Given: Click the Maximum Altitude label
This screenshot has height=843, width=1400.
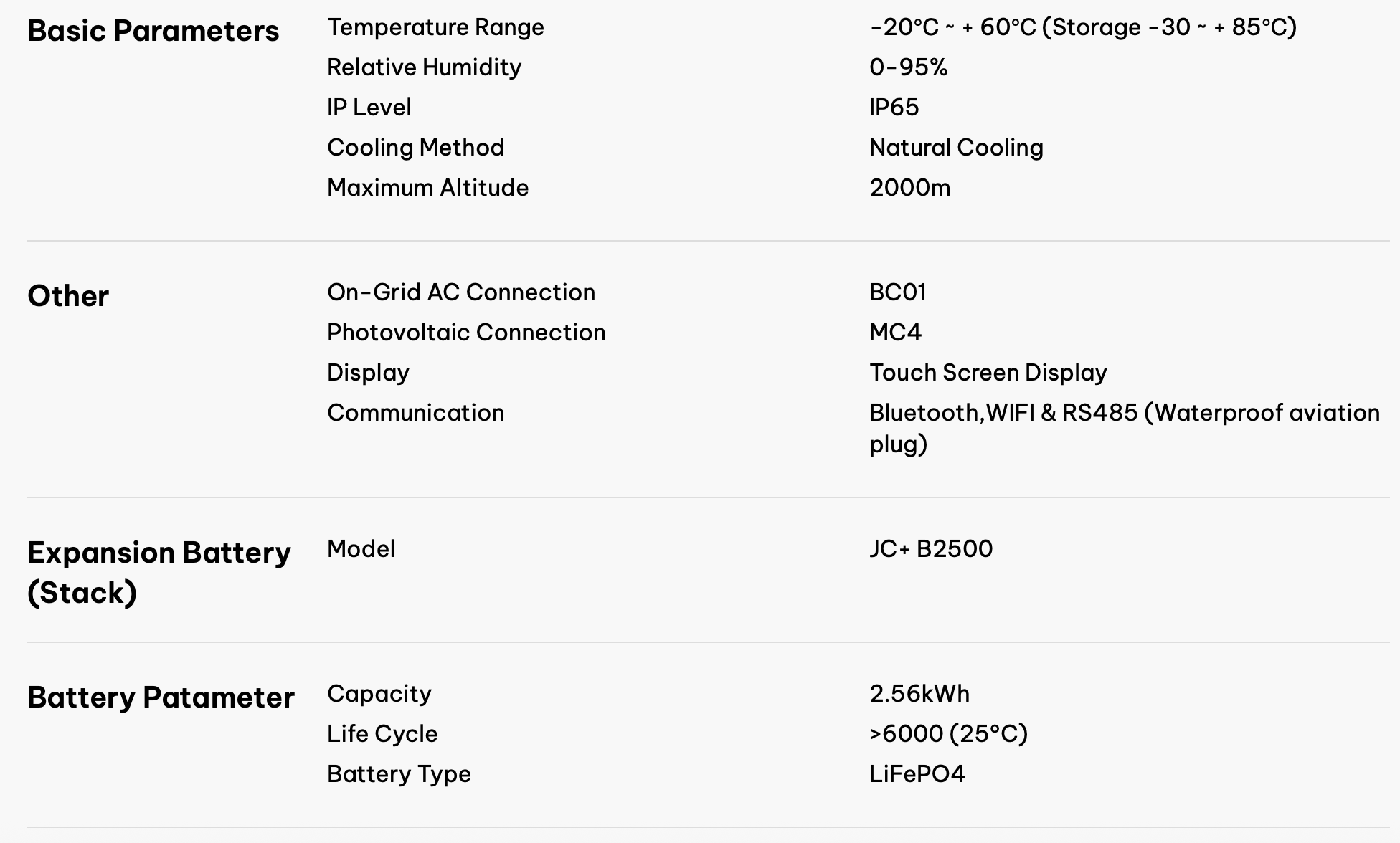Looking at the screenshot, I should [x=427, y=188].
